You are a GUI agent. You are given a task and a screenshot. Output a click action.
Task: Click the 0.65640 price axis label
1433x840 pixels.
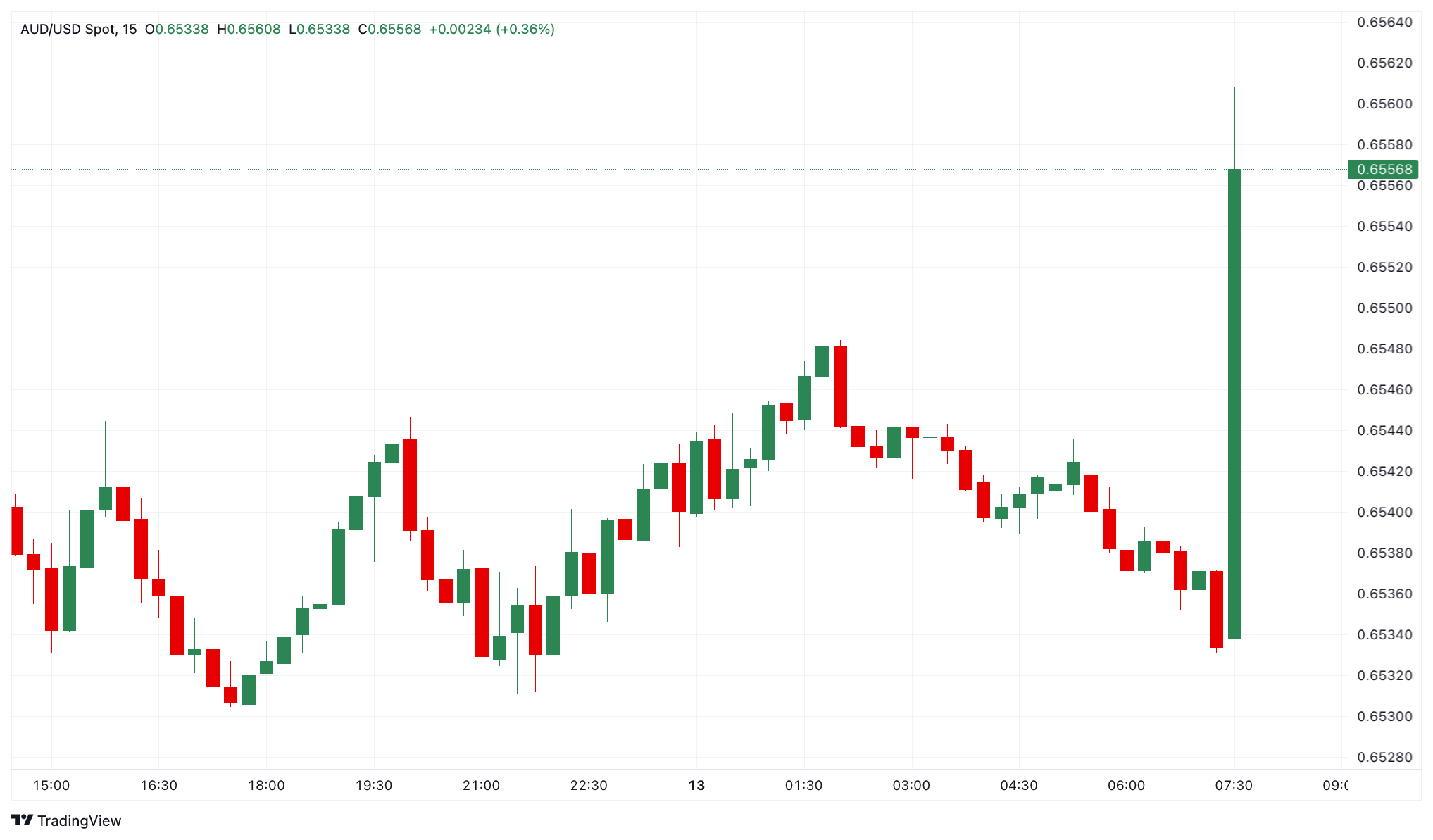pos(1384,23)
